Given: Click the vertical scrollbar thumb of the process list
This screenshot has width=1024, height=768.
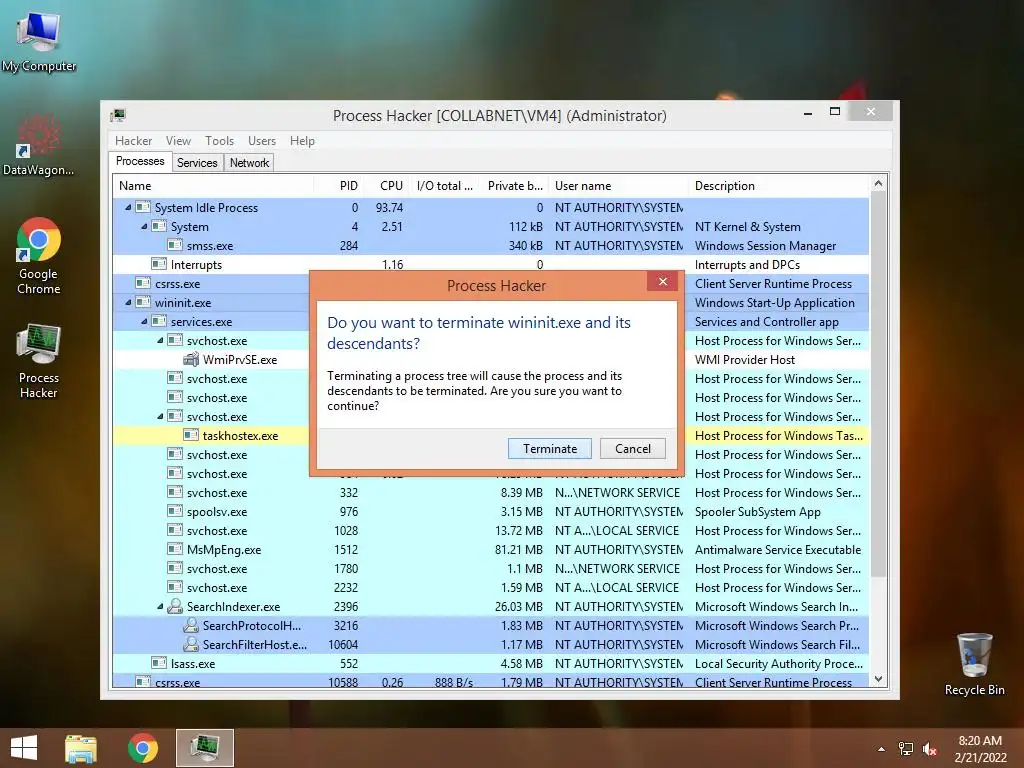Looking at the screenshot, I should pyautogui.click(x=878, y=383).
